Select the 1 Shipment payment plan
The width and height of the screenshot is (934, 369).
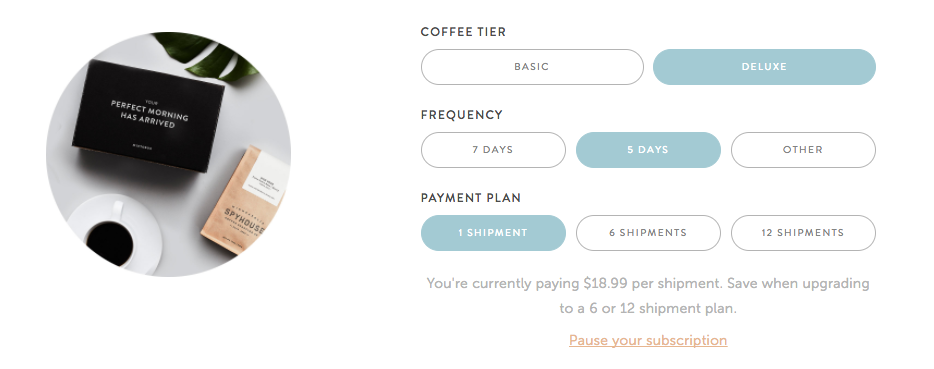coord(493,233)
